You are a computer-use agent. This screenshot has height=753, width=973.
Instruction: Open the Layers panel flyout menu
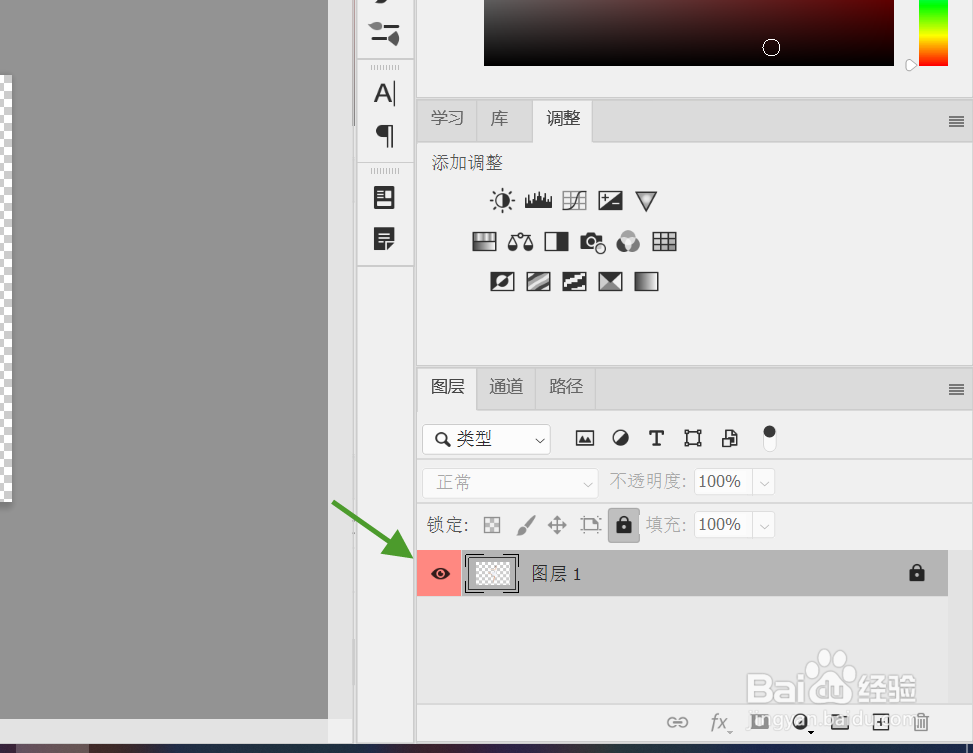pyautogui.click(x=956, y=389)
